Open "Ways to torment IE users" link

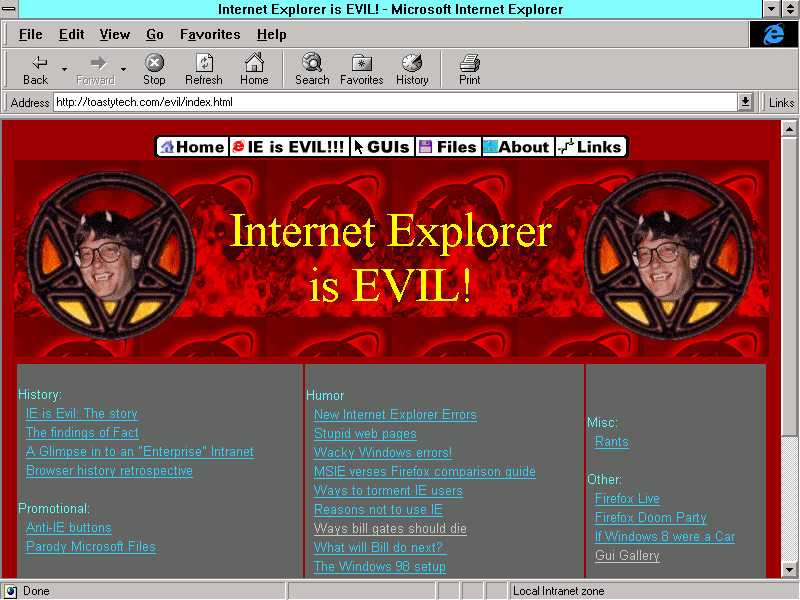coord(388,490)
